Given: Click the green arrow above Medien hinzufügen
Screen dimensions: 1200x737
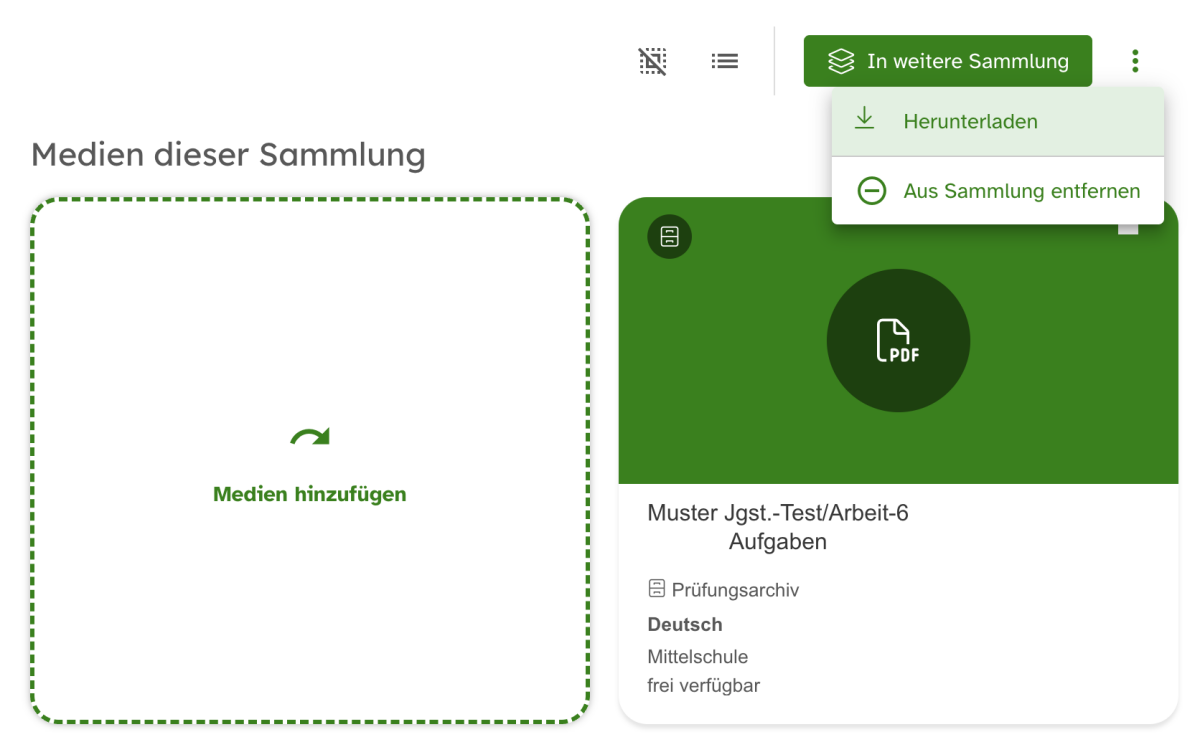Looking at the screenshot, I should pos(310,437).
